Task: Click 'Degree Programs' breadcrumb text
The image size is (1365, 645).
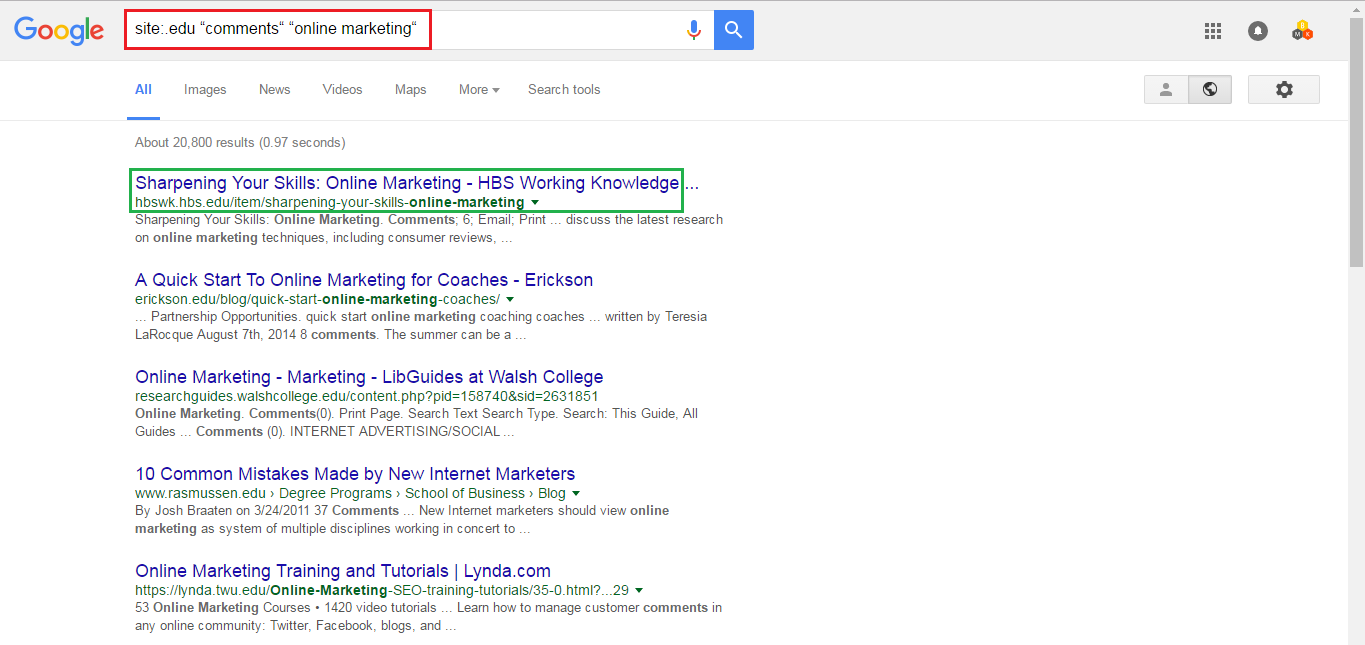Action: [x=335, y=493]
